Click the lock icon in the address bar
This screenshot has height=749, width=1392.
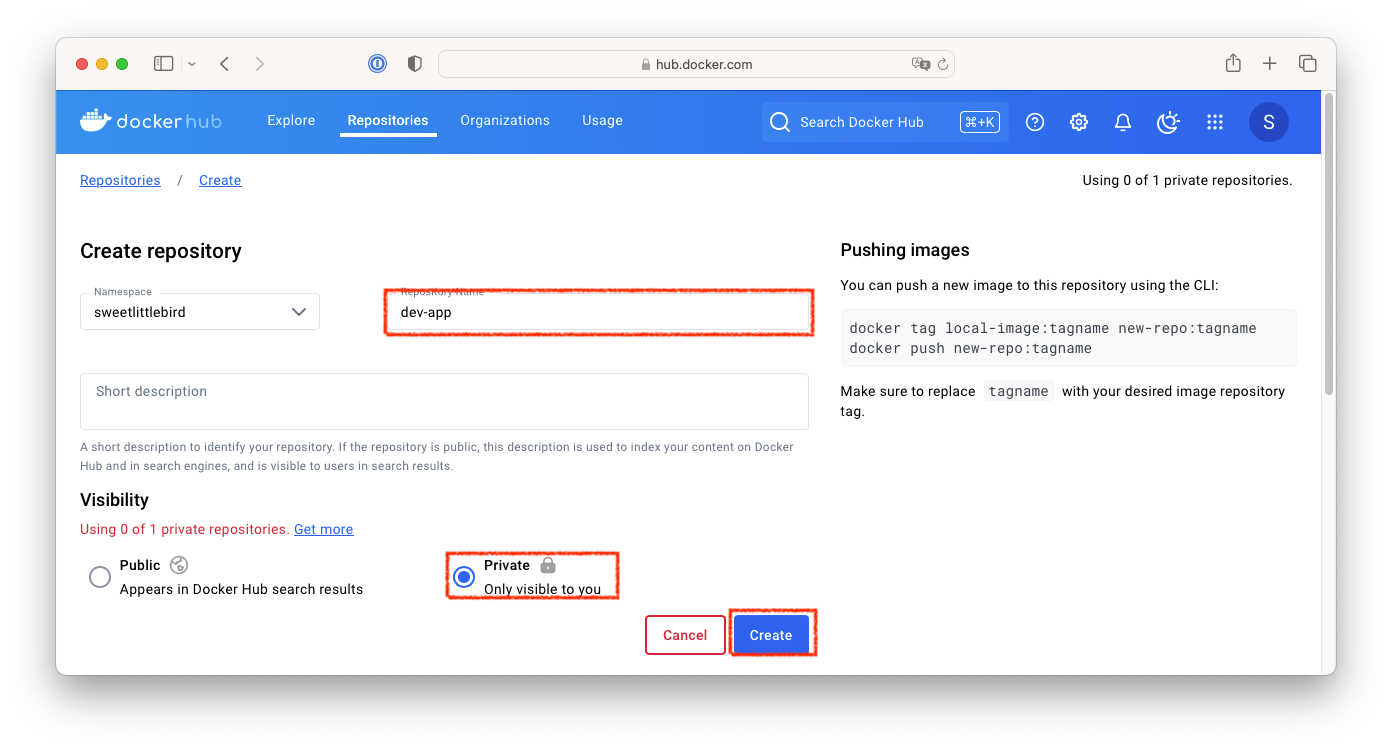(x=646, y=65)
